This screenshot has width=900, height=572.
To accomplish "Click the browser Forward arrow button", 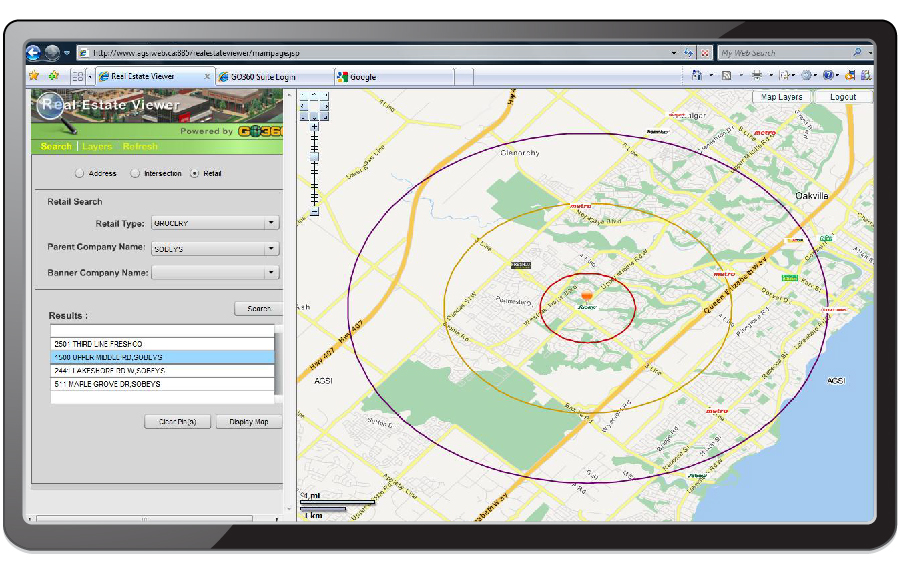I will [52, 53].
